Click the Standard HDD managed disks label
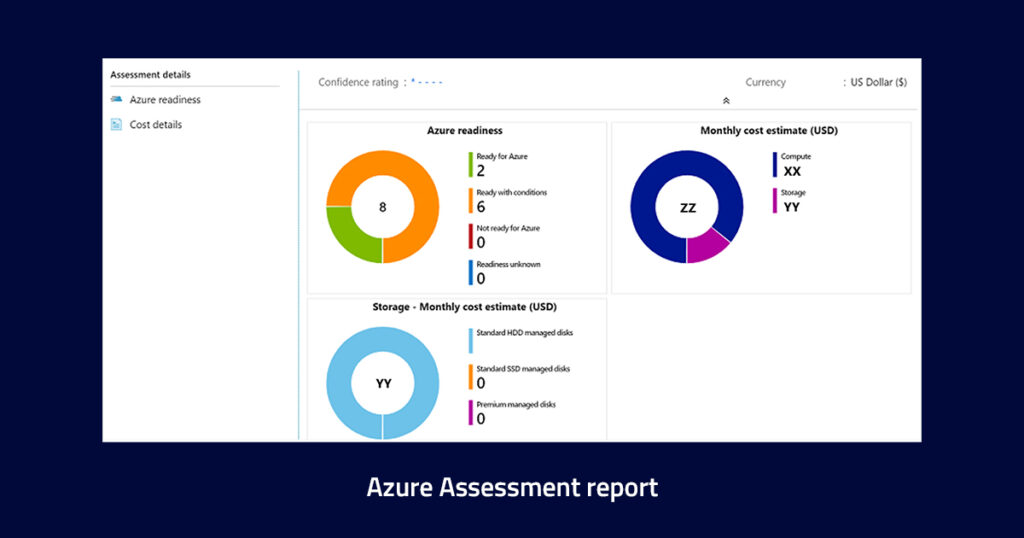 click(524, 333)
